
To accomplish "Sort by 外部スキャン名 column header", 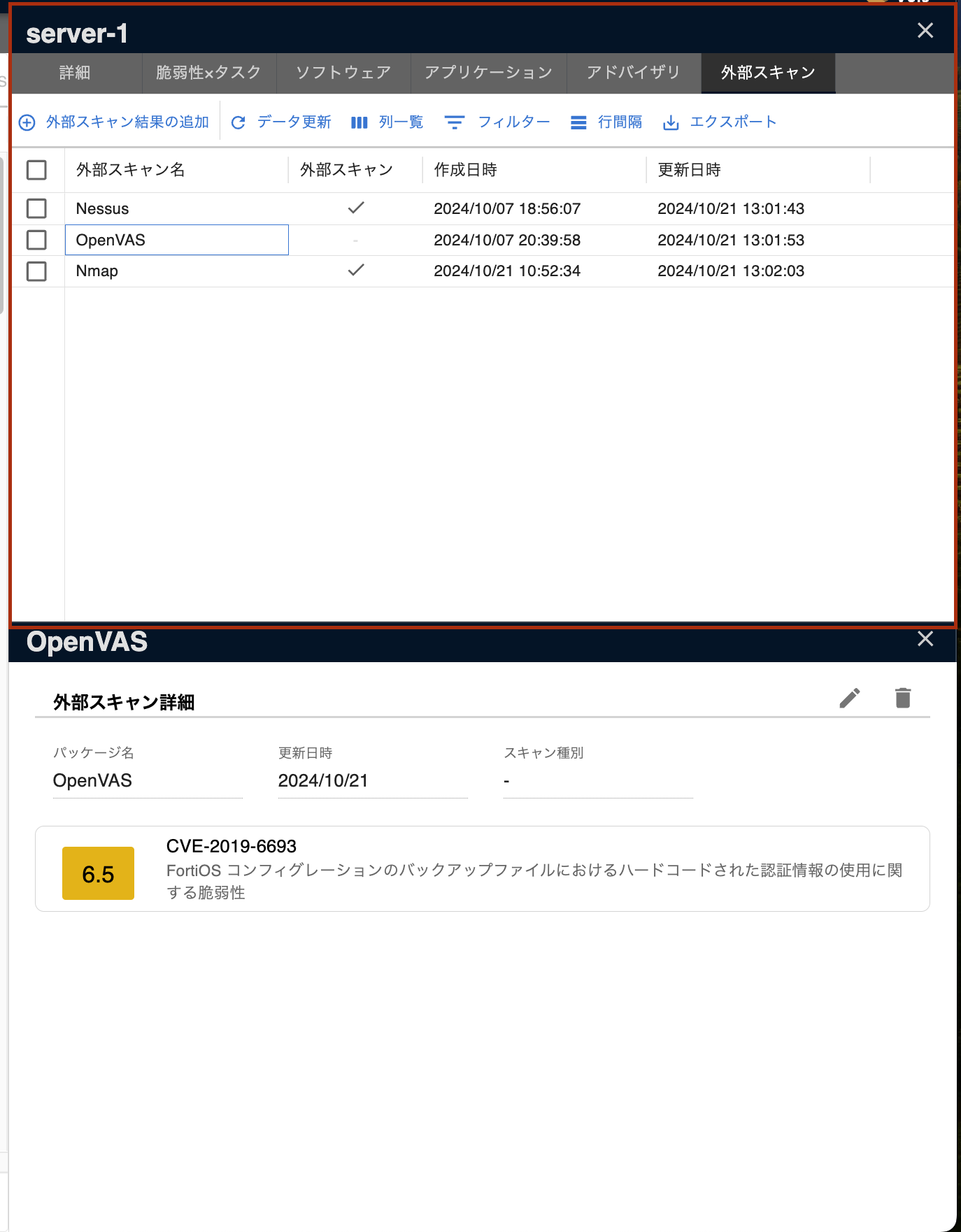I will (x=130, y=170).
